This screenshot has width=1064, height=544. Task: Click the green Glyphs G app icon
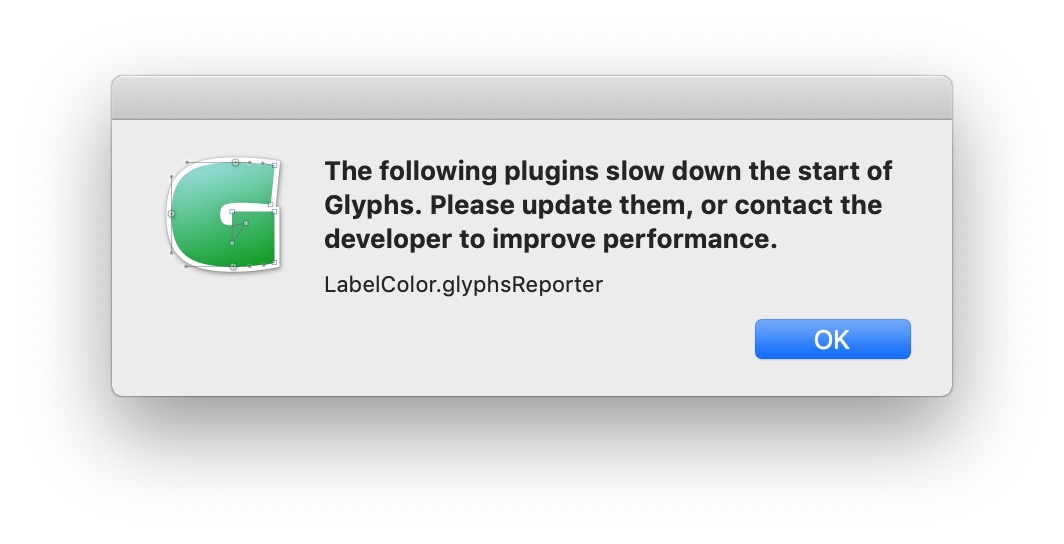coord(224,214)
